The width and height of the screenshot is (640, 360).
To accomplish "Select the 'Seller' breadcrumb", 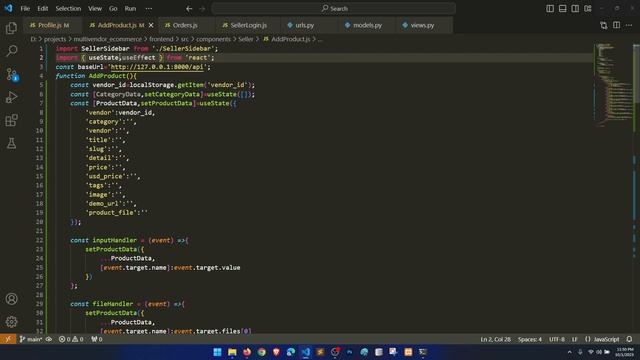I will [246, 39].
